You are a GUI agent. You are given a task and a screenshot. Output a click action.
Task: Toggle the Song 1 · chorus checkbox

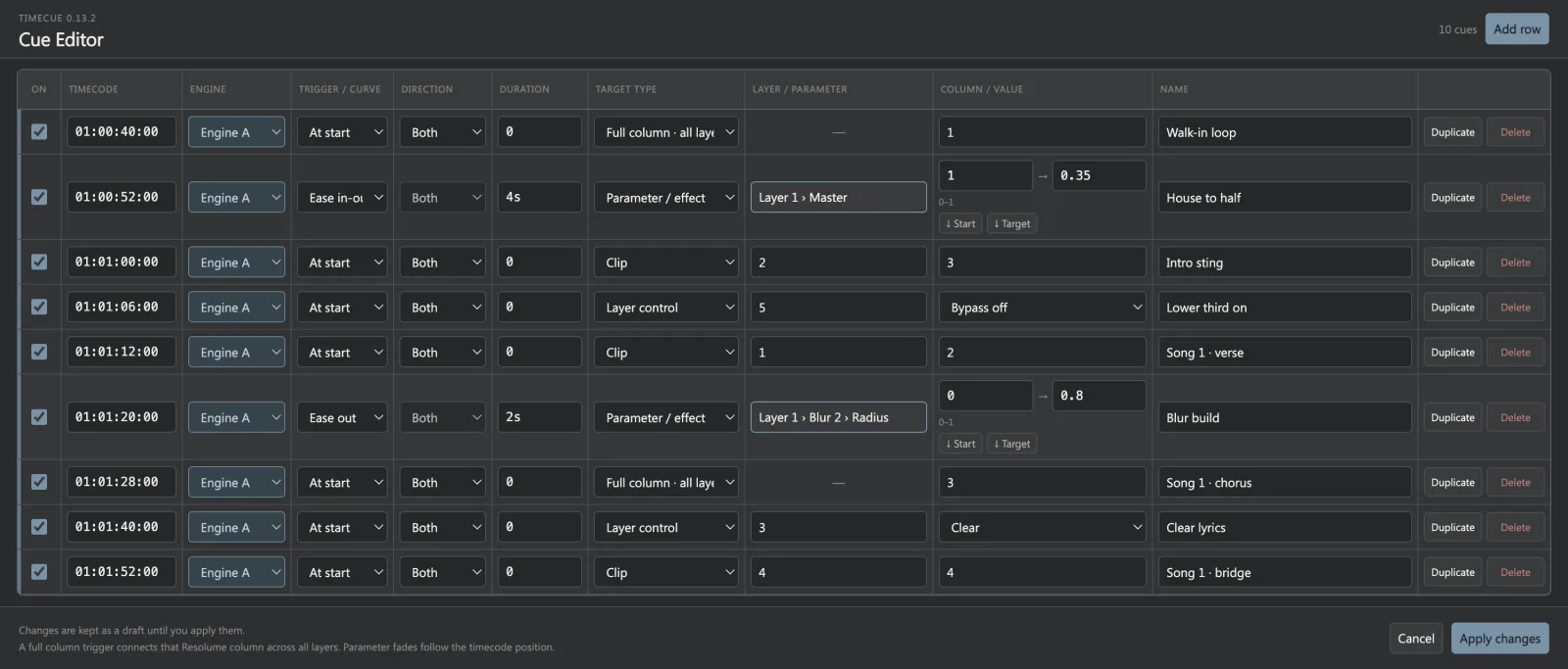(39, 482)
